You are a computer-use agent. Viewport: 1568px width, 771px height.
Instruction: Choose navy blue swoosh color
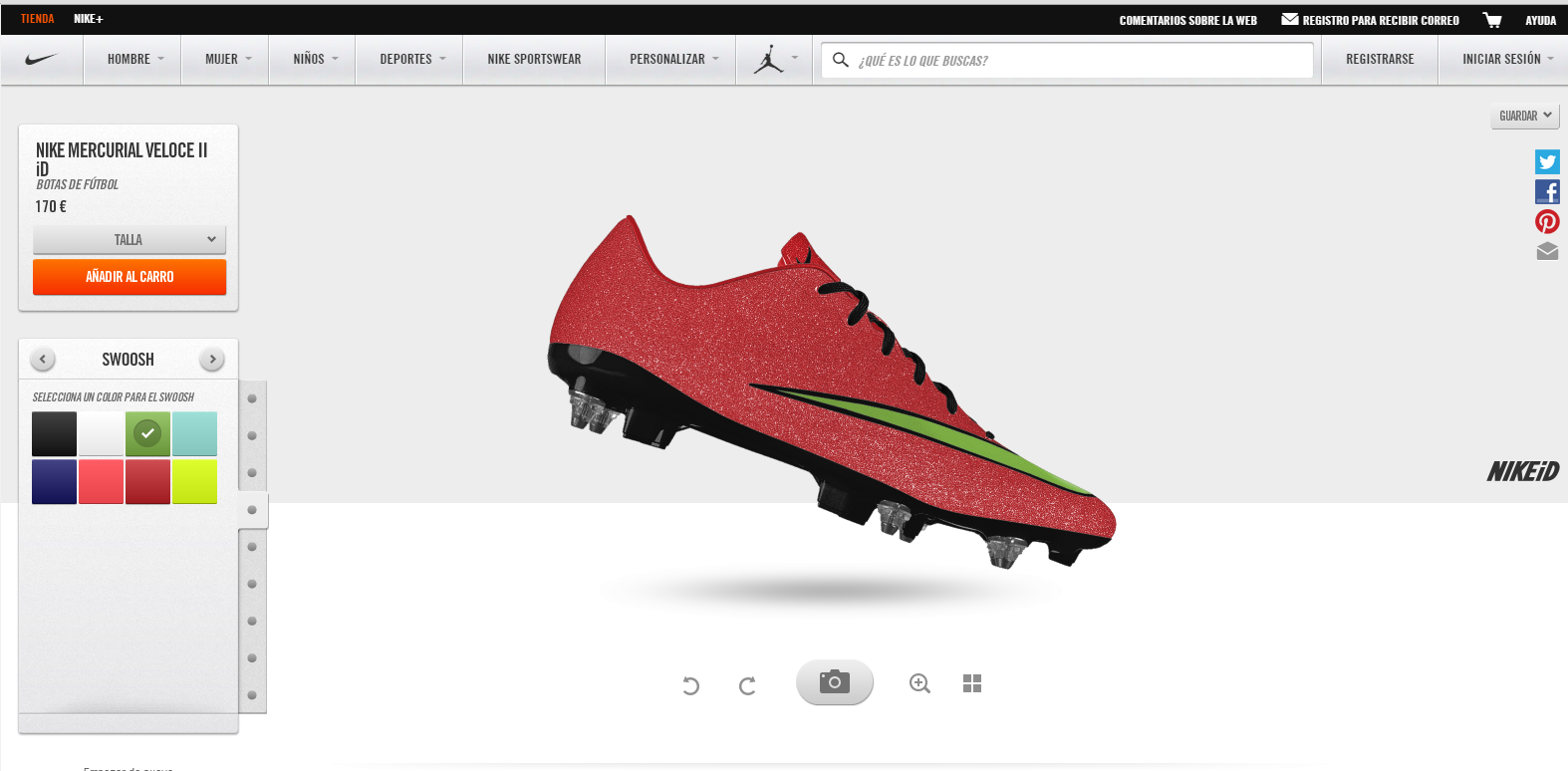point(54,481)
